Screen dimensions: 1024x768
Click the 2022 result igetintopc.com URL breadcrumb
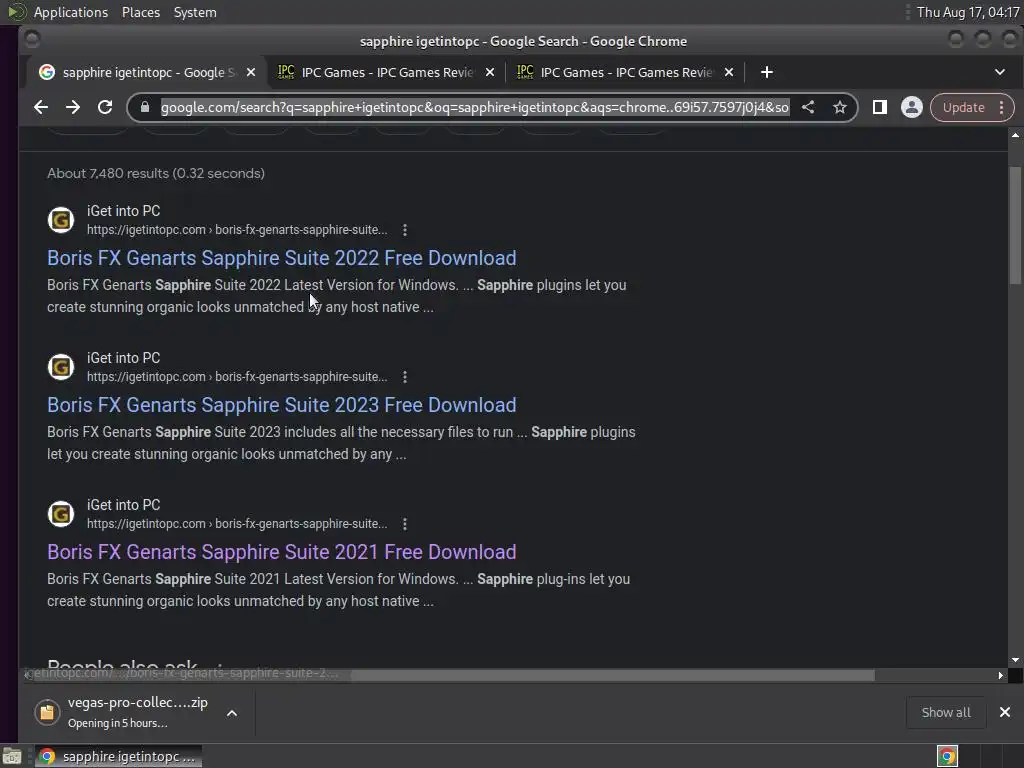pyautogui.click(x=237, y=230)
